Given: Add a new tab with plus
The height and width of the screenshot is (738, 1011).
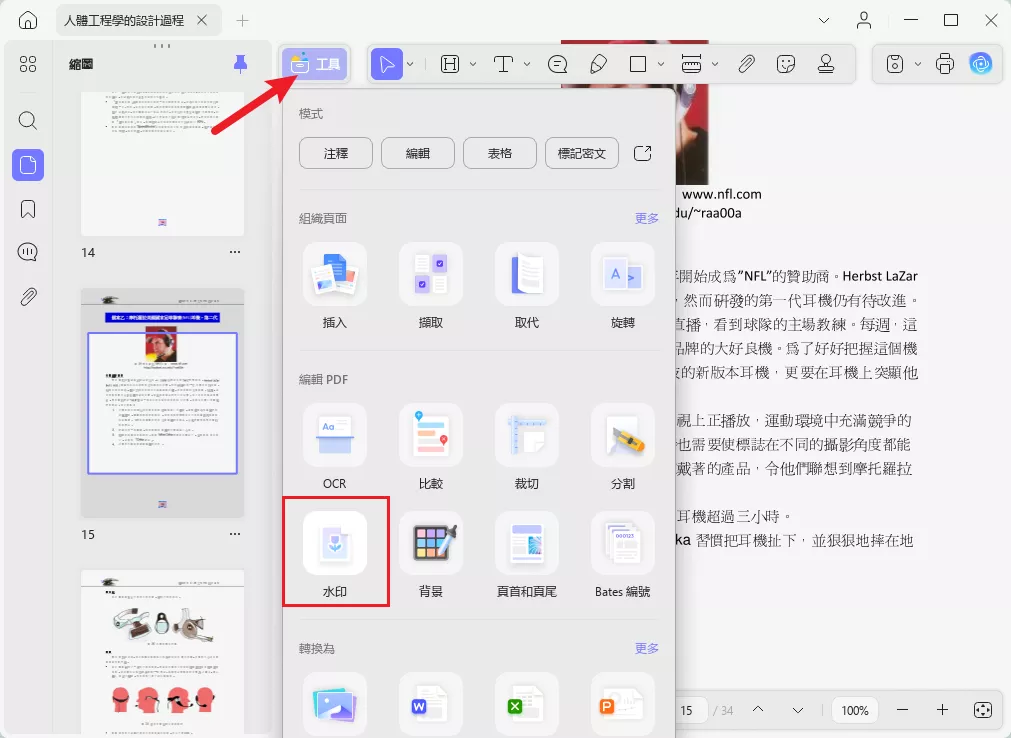Looking at the screenshot, I should tap(242, 21).
